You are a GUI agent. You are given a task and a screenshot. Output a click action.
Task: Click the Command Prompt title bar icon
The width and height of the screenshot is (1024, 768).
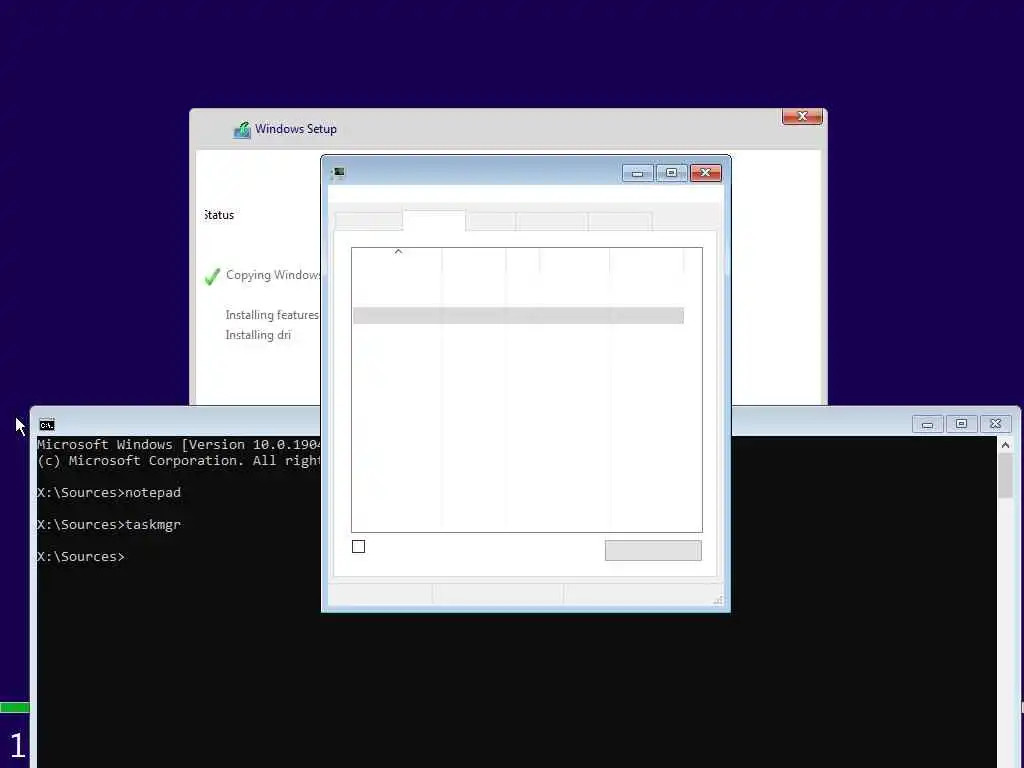47,425
